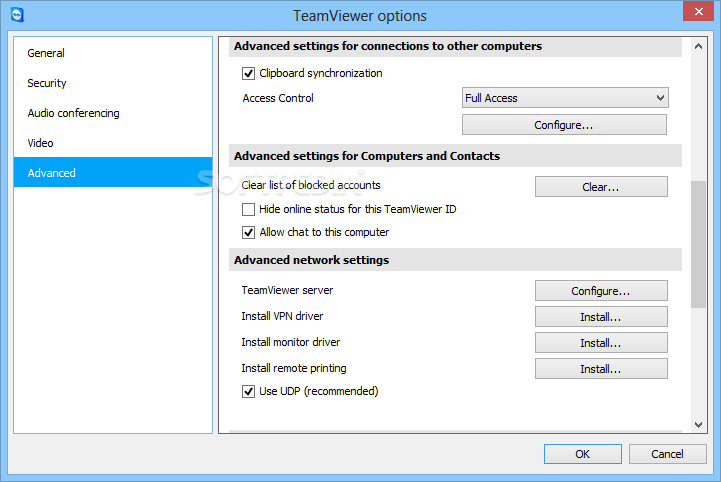721x482 pixels.
Task: Install the VPN driver
Action: coord(600,317)
